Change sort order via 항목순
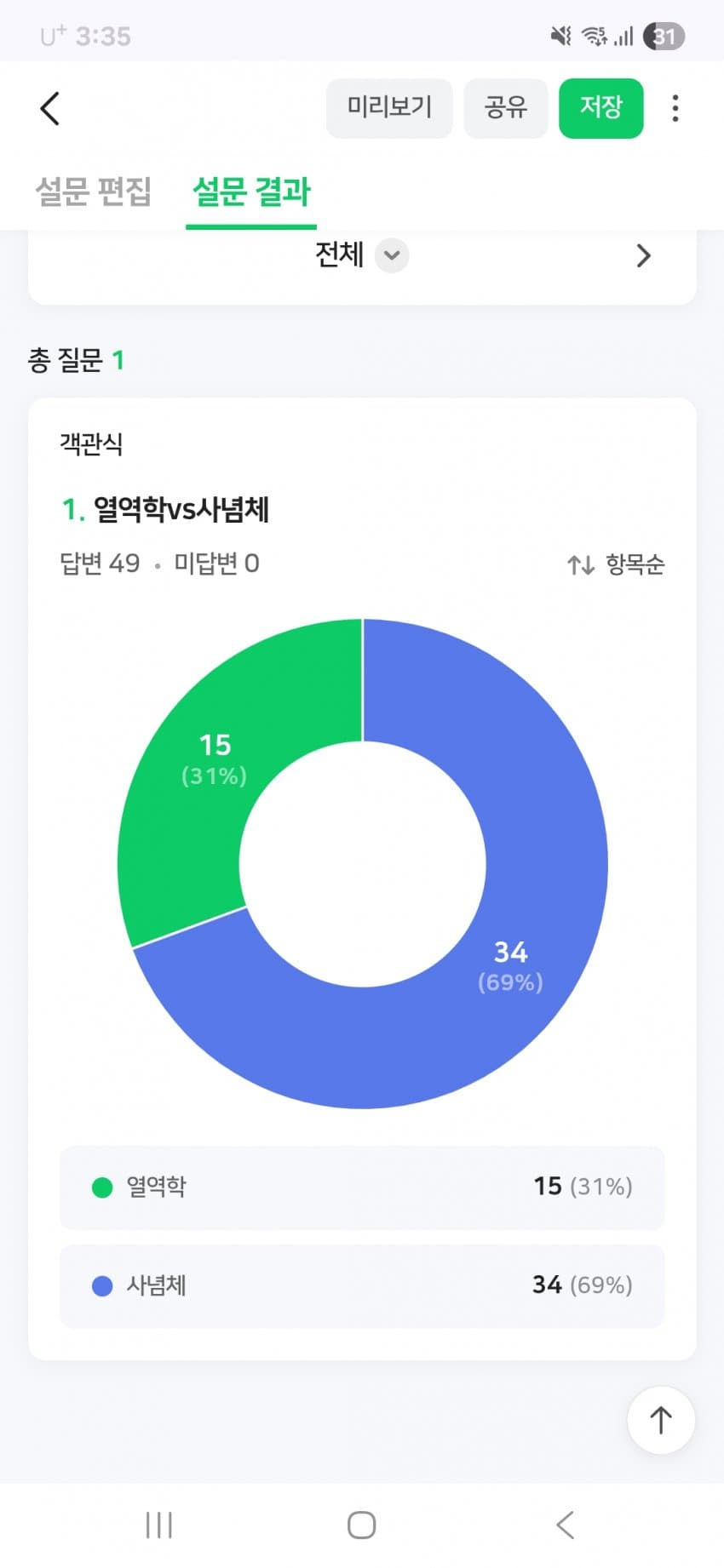This screenshot has height=1568, width=724. pyautogui.click(x=635, y=564)
